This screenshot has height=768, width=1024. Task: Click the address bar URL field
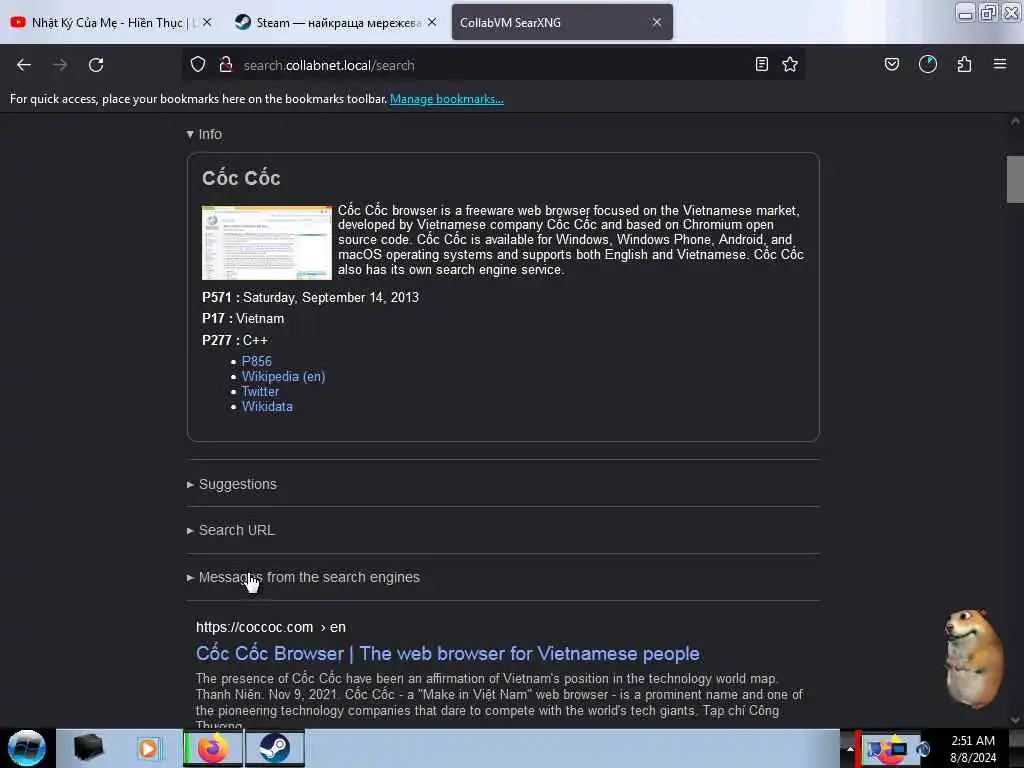[x=493, y=65]
